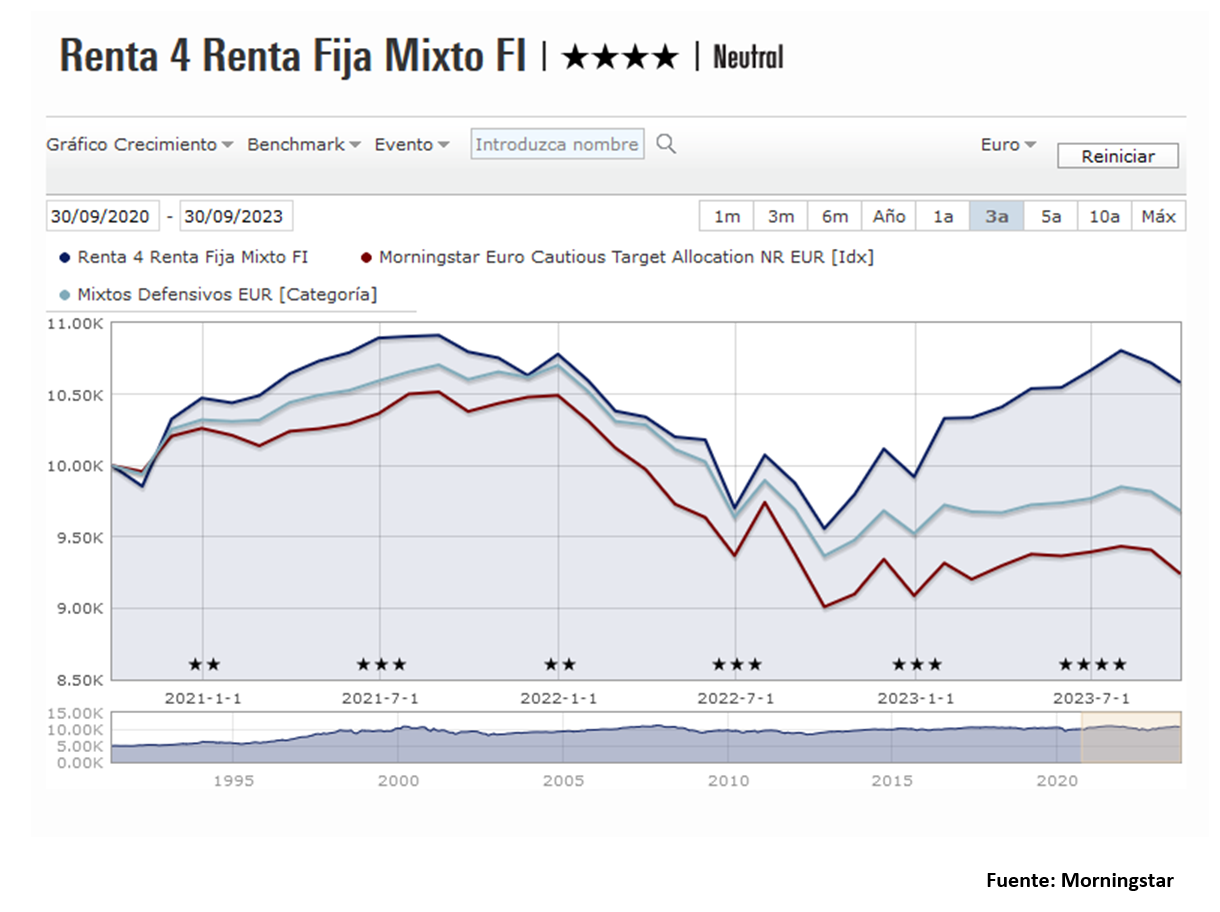This screenshot has width=1220, height=912.
Task: Select the 5a time range tab
Action: tap(1050, 216)
